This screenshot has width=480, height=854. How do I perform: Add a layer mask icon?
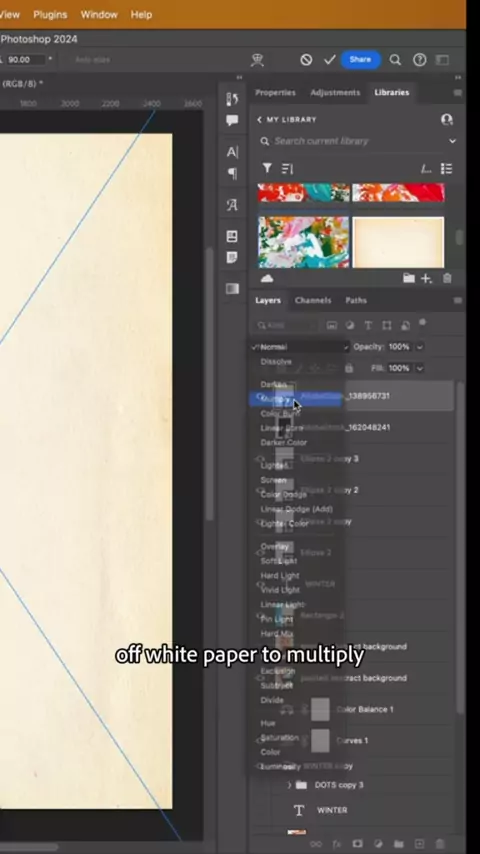[x=357, y=844]
